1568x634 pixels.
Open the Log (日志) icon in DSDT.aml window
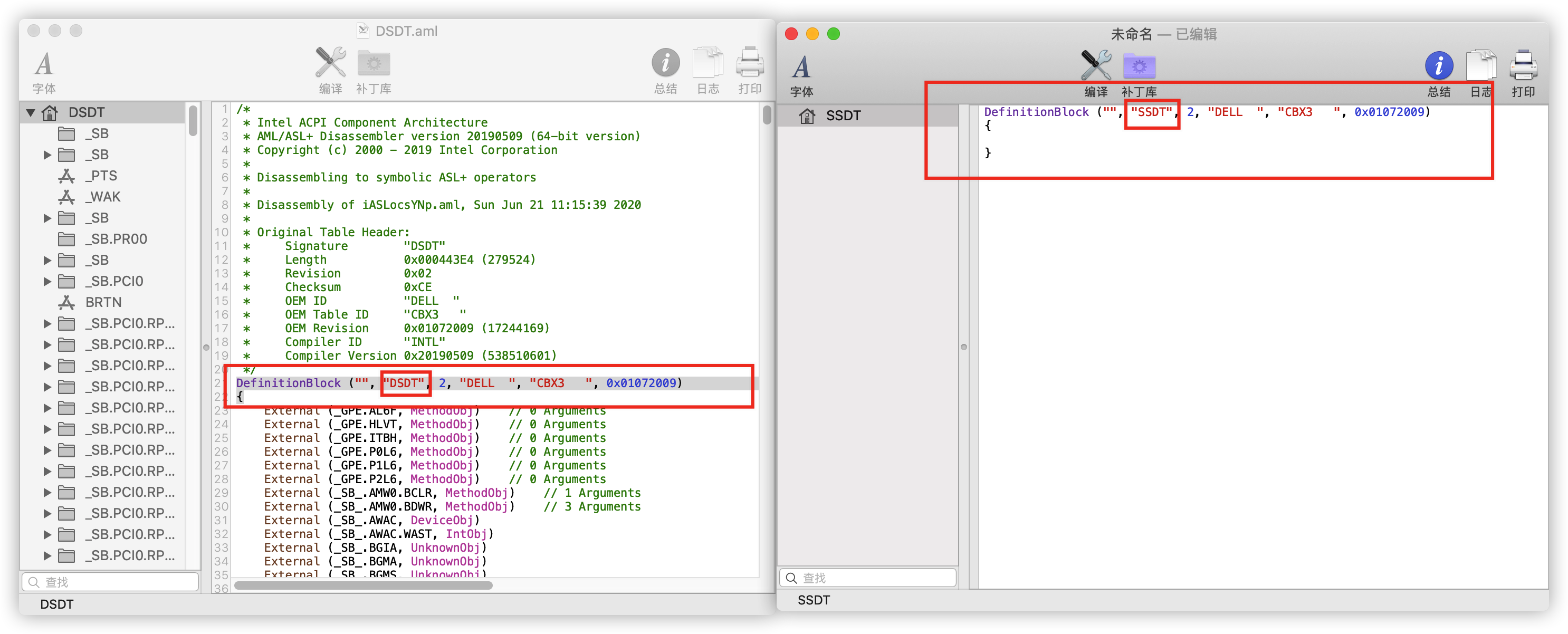click(707, 63)
